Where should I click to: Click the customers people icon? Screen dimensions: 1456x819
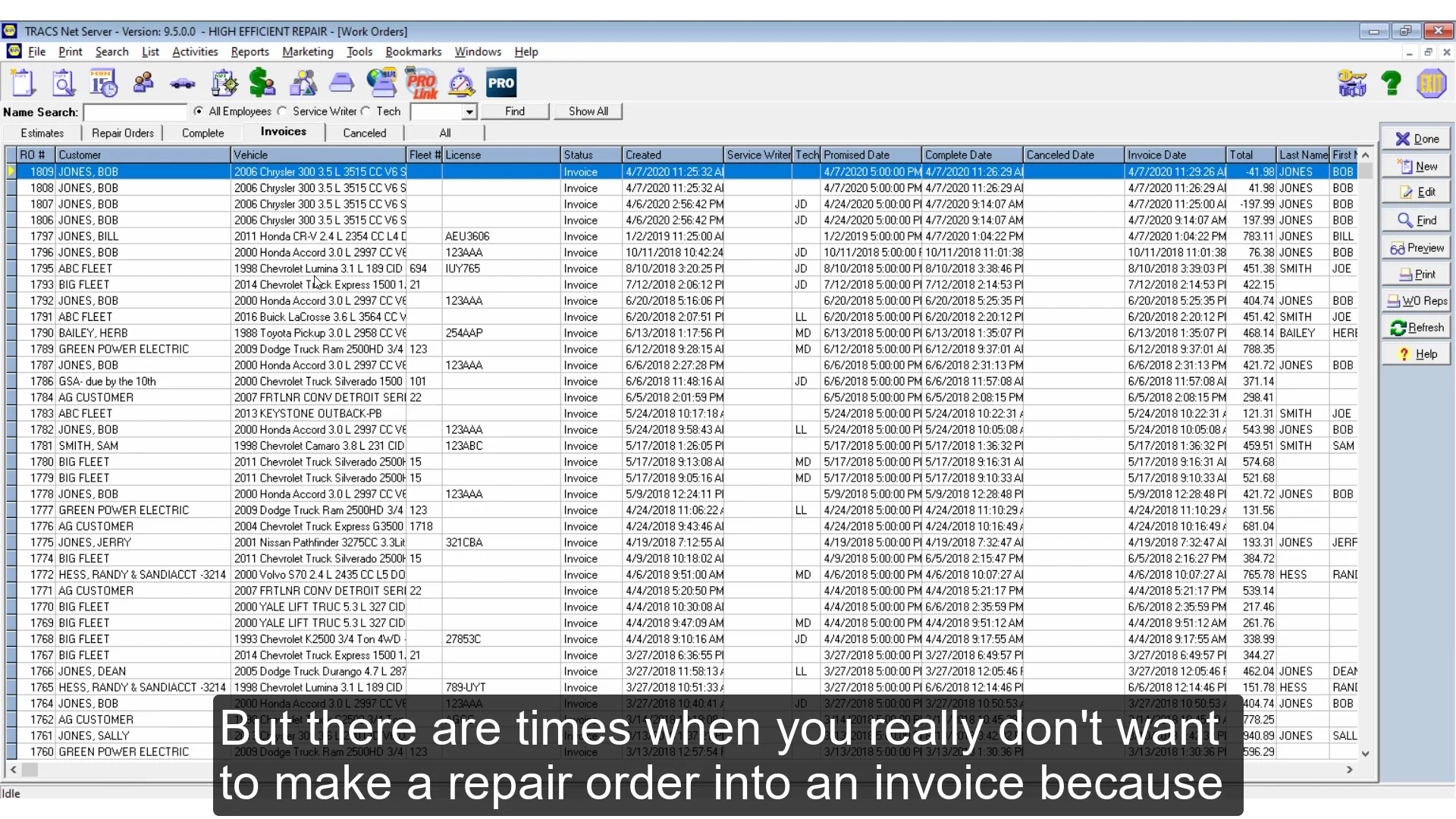point(143,83)
